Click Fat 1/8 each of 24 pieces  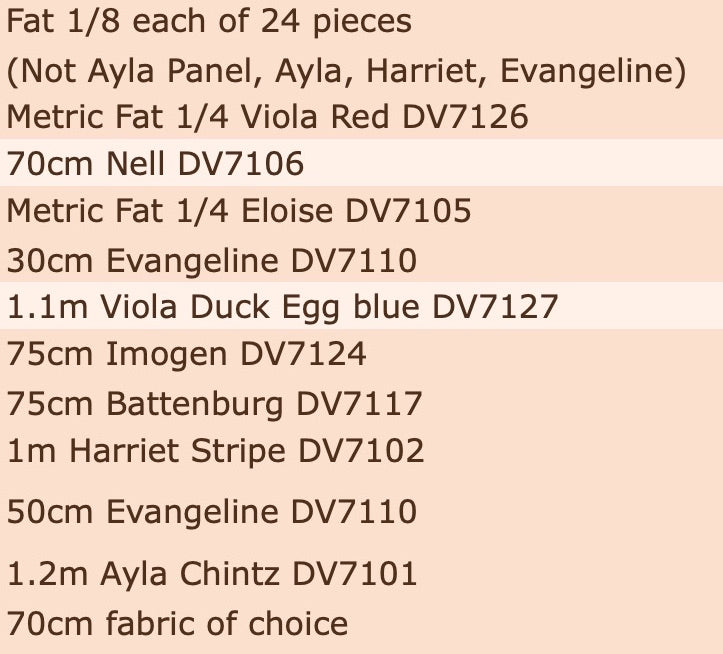209,21
